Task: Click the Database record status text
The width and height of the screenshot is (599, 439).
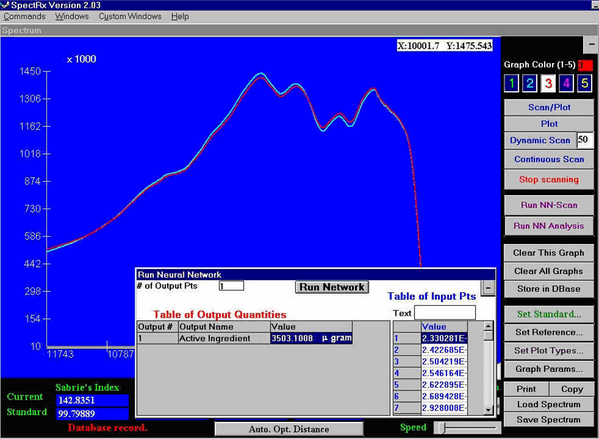Action: pos(108,428)
